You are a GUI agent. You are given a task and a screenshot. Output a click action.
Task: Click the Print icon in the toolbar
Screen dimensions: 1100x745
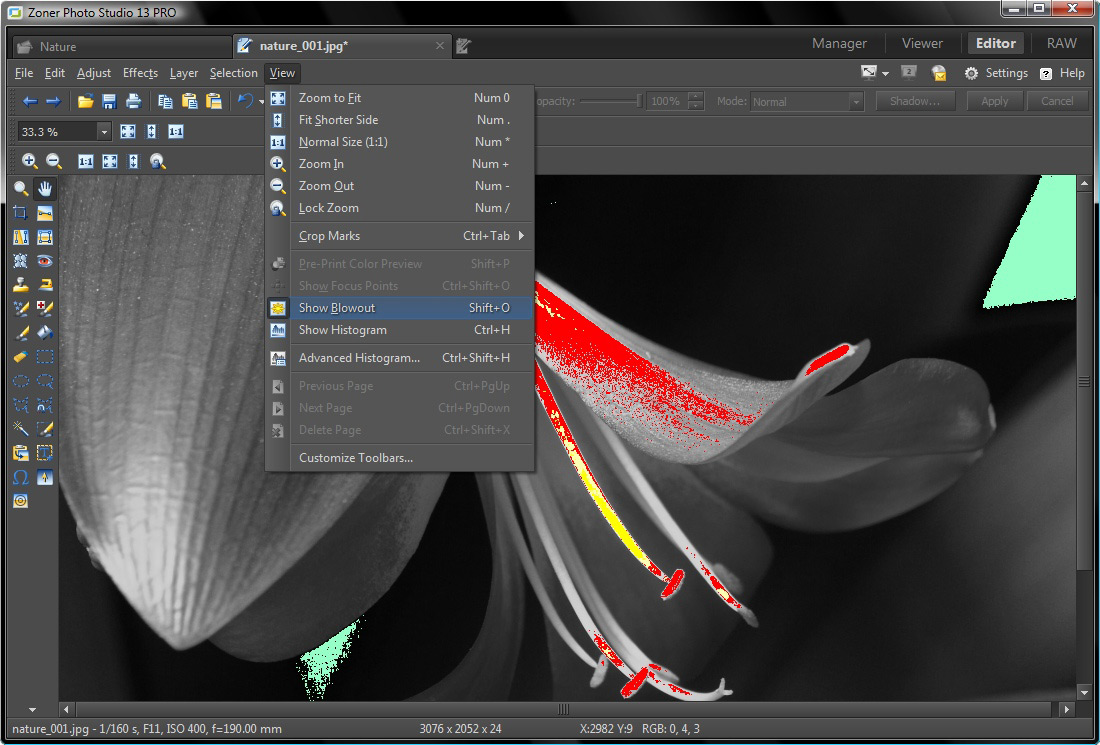coord(133,101)
